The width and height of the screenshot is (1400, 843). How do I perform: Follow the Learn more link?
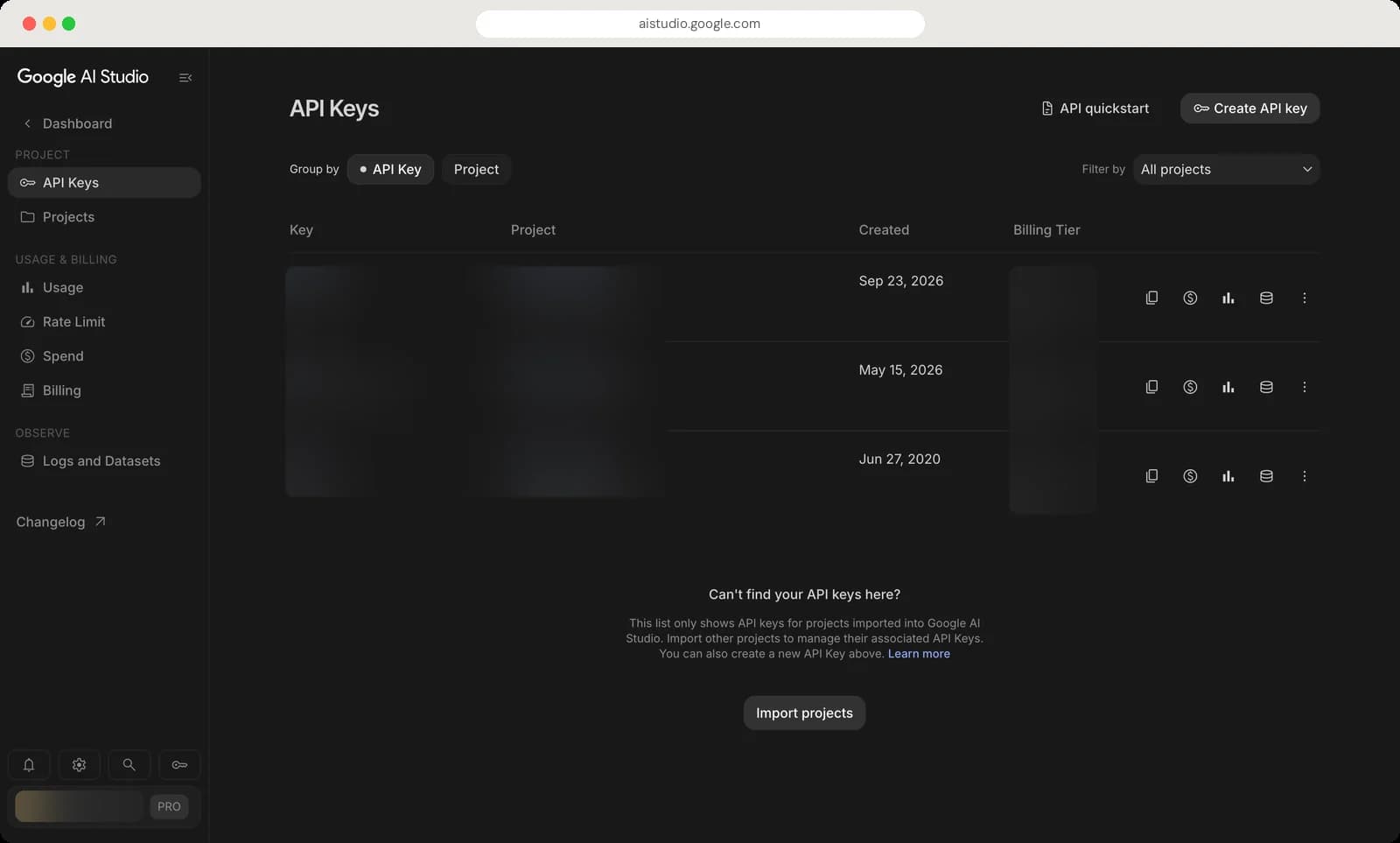pos(919,654)
